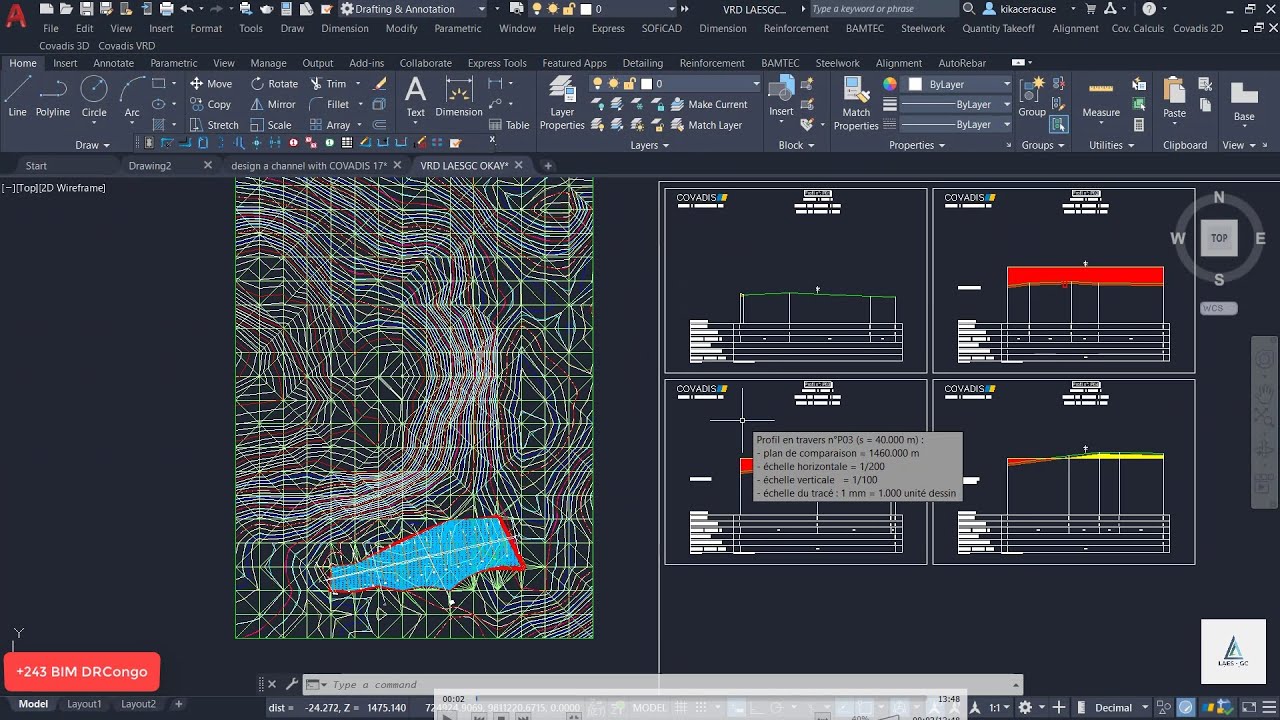Click the Polyline tool
This screenshot has width=1280, height=720.
[53, 96]
